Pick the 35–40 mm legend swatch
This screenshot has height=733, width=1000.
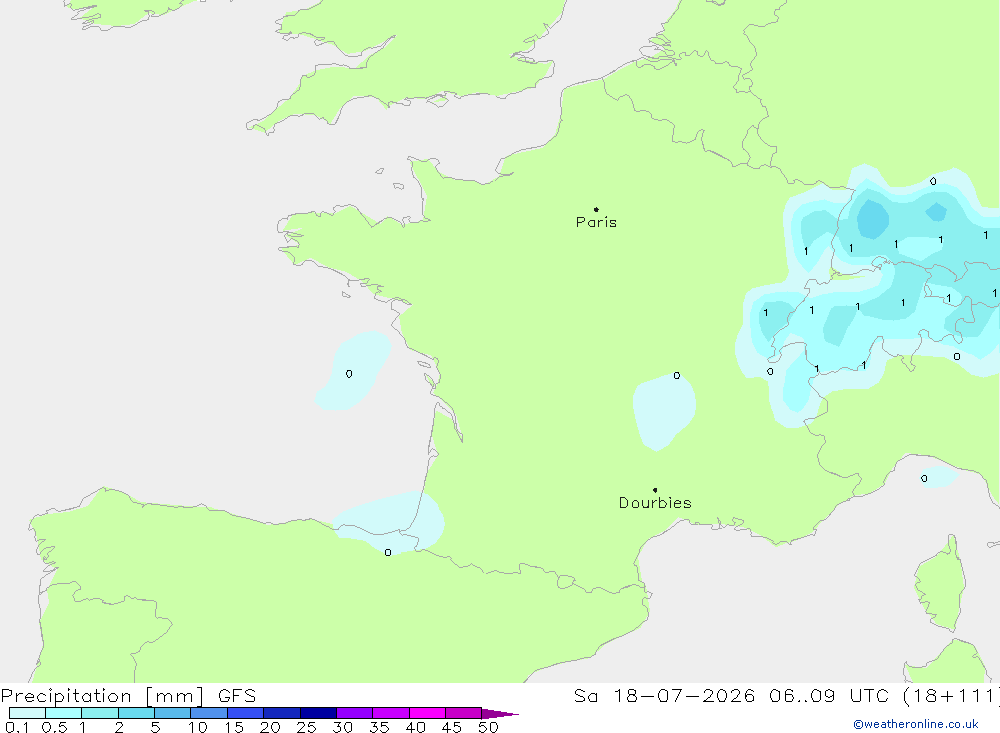tap(391, 713)
